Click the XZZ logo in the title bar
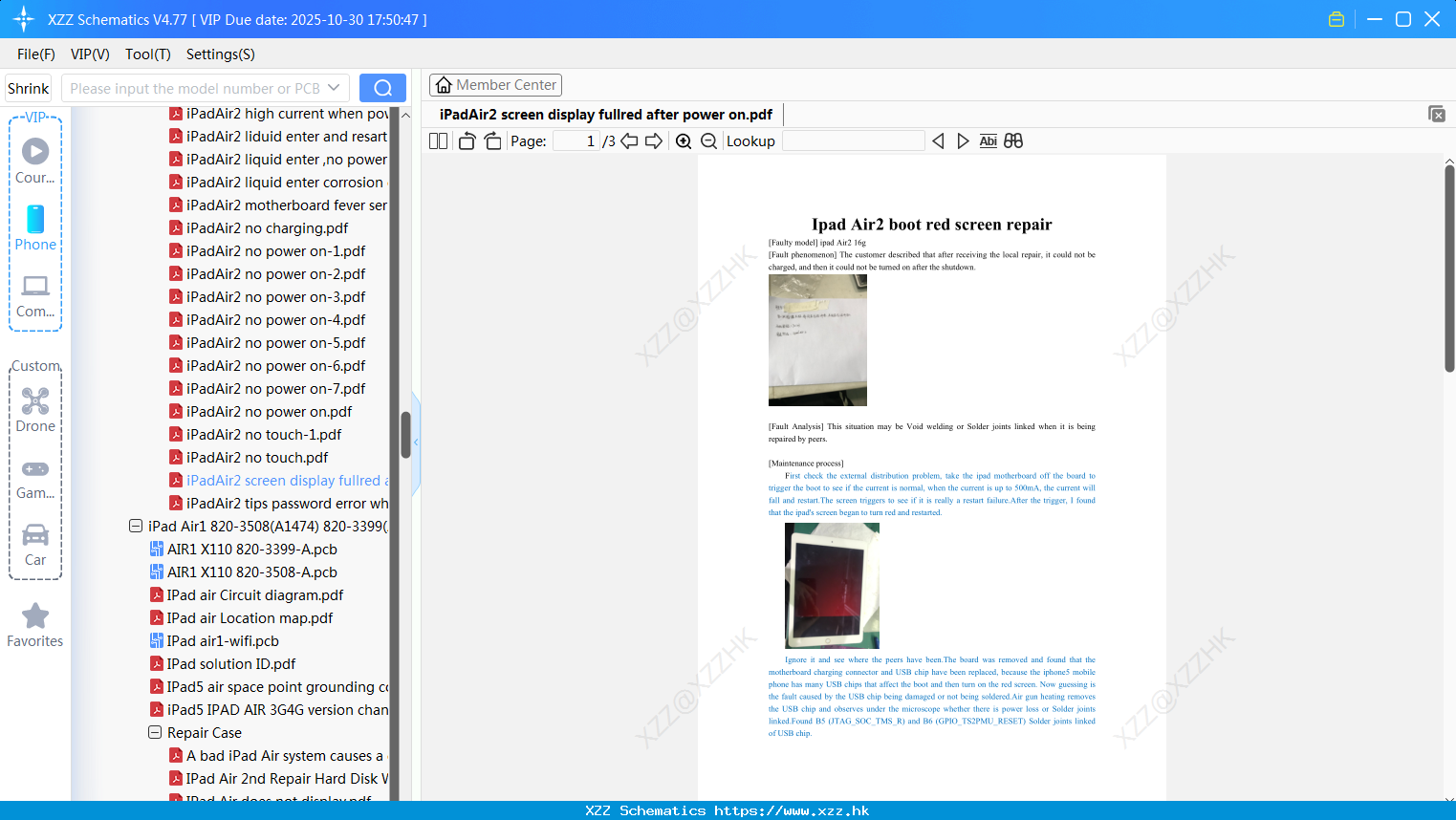The image size is (1456, 820). [x=23, y=19]
